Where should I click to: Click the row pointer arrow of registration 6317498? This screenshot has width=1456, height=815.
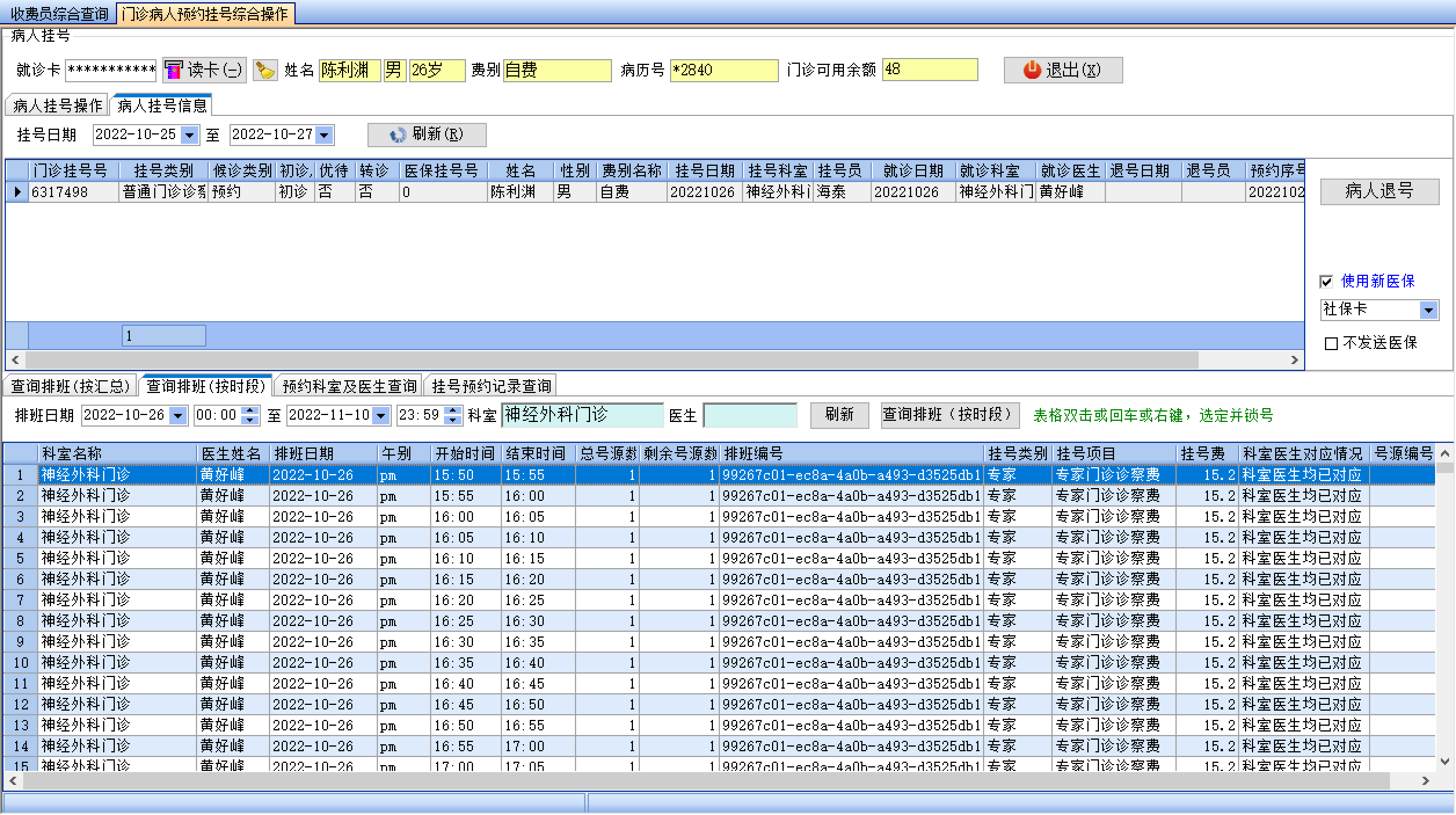point(17,192)
